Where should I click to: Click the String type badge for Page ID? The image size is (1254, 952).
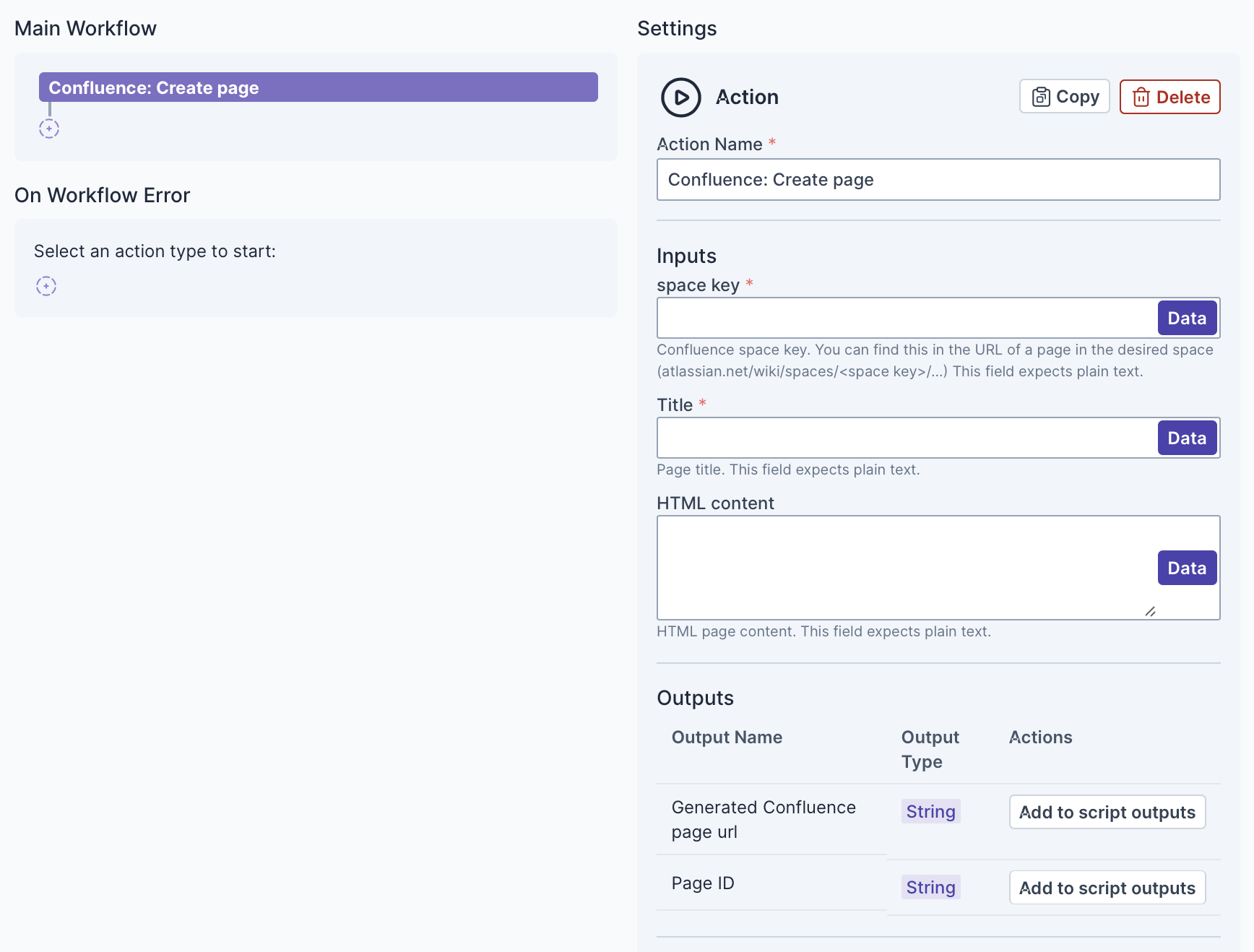click(x=930, y=888)
